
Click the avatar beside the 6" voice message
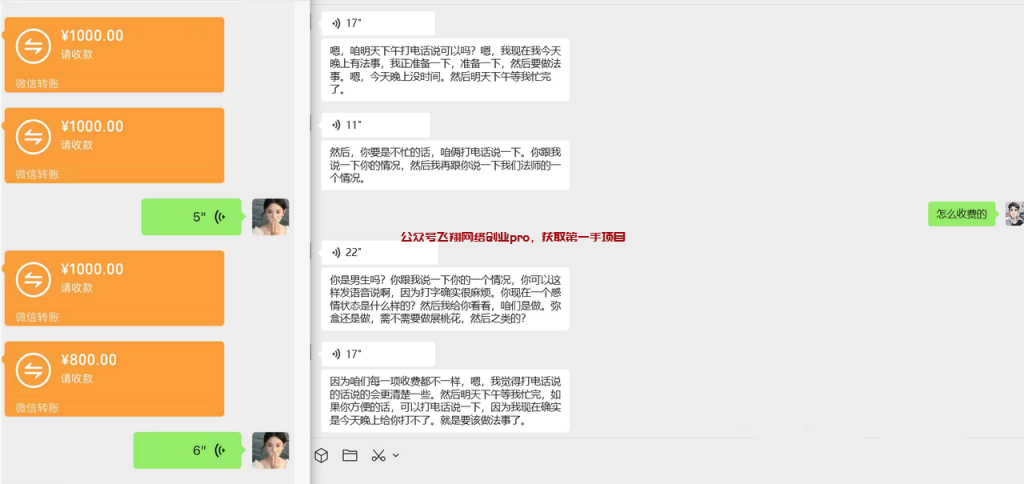[270, 450]
